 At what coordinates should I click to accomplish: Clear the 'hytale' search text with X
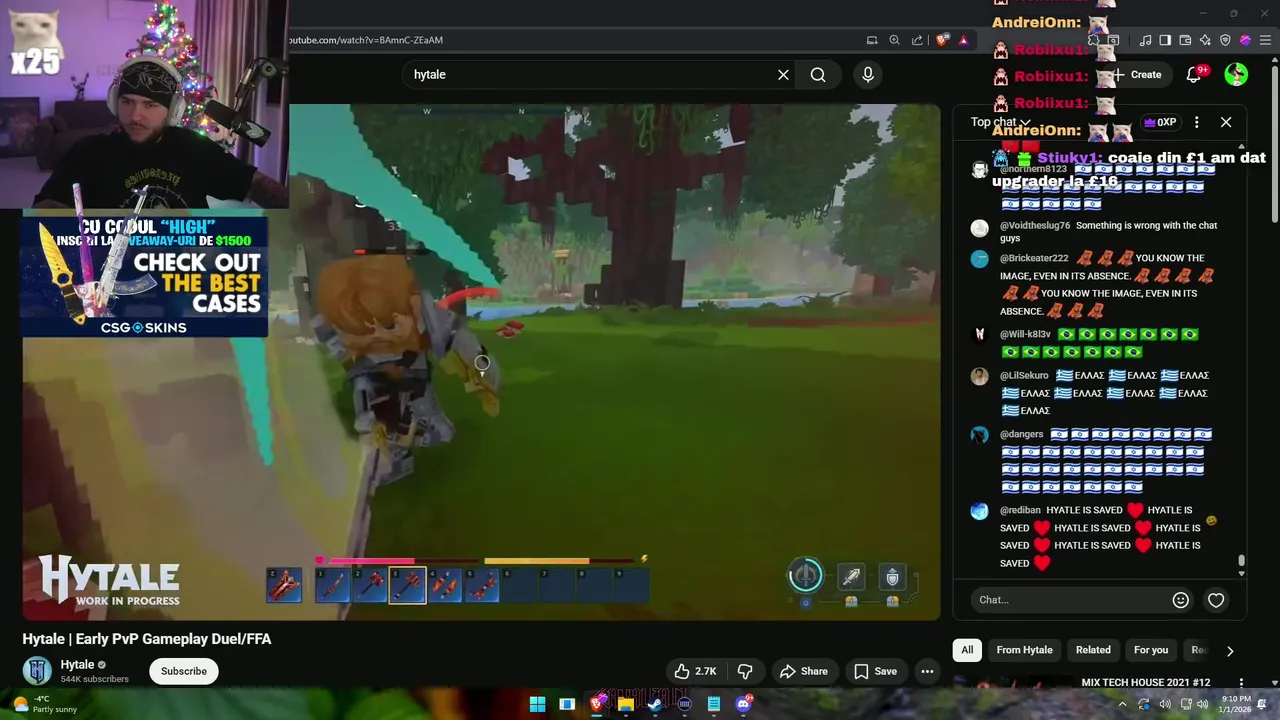pos(783,75)
